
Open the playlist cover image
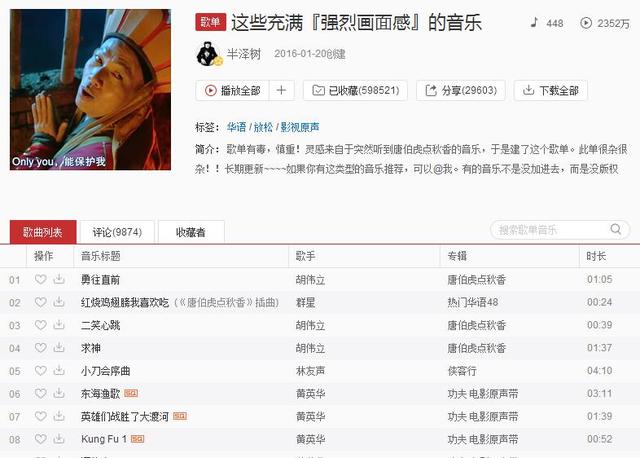[x=90, y=89]
